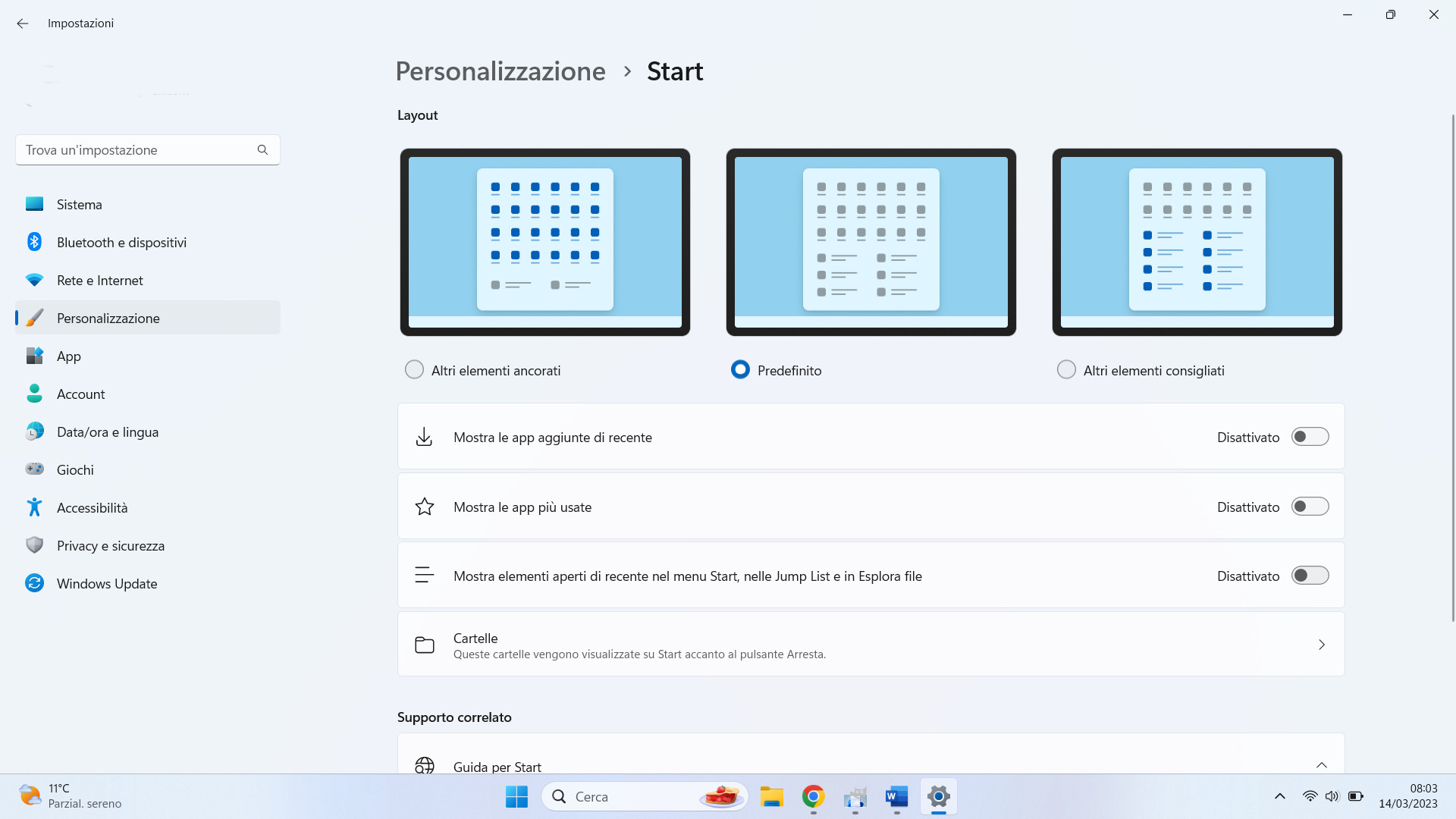The height and width of the screenshot is (819, 1456).
Task: Click the Sistema settings icon
Action: [x=35, y=204]
